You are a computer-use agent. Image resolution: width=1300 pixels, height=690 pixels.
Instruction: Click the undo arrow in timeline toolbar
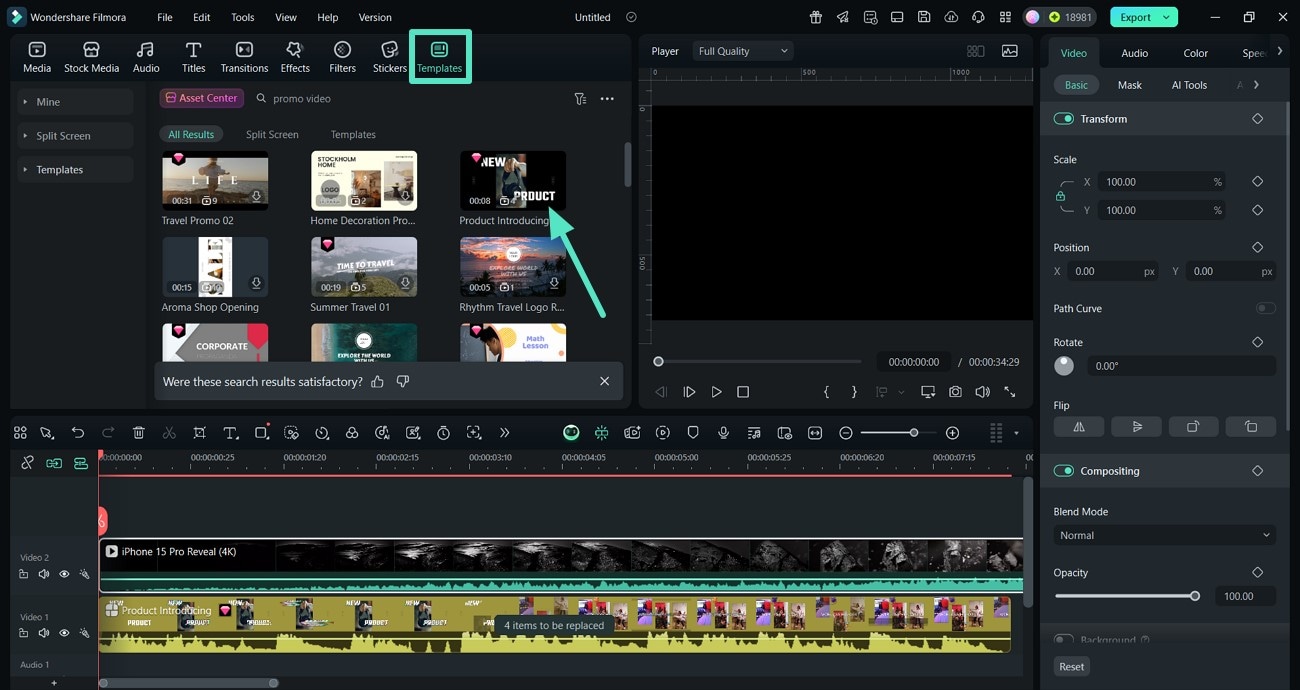78,433
